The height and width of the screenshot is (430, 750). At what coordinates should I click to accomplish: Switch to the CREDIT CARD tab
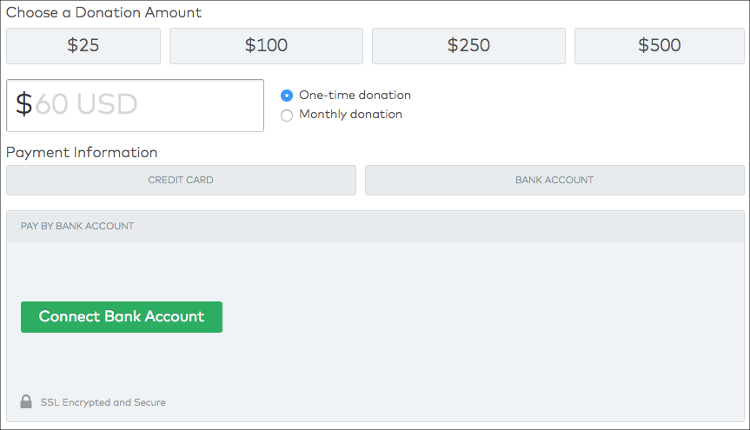tap(181, 180)
